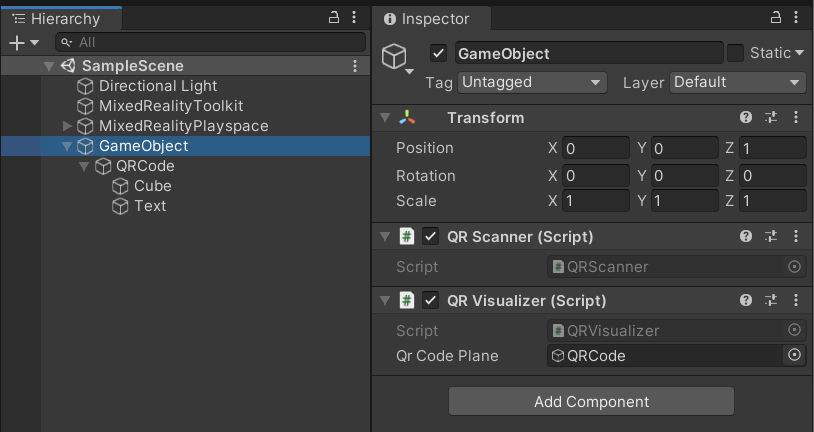Click the QR Scanner script hash icon
This screenshot has width=814, height=432.
point(407,236)
